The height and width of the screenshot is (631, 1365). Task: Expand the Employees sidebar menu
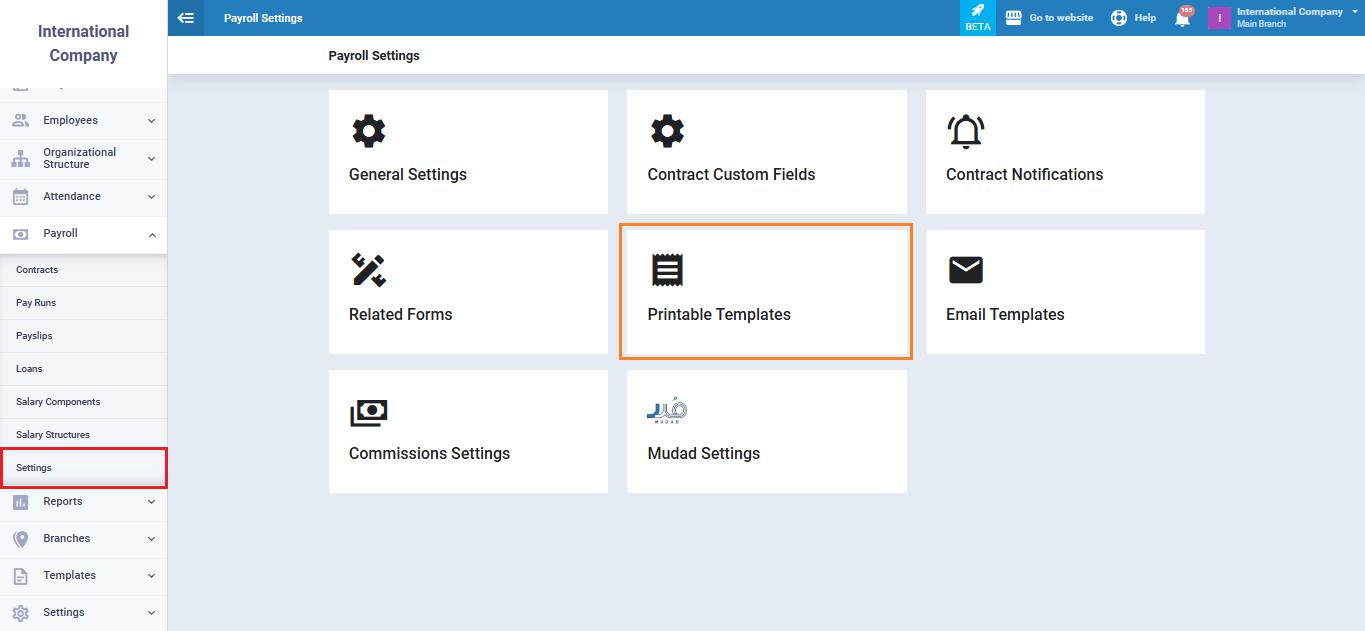[x=84, y=120]
